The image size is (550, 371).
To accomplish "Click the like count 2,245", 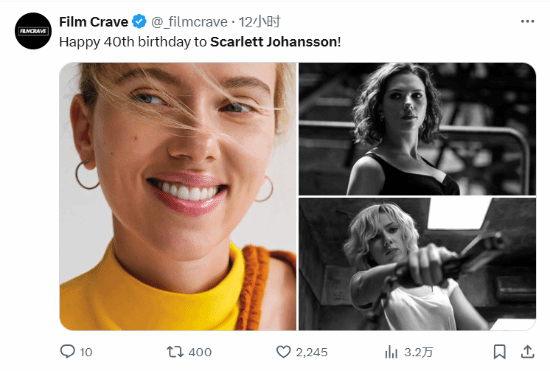I will click(x=311, y=352).
